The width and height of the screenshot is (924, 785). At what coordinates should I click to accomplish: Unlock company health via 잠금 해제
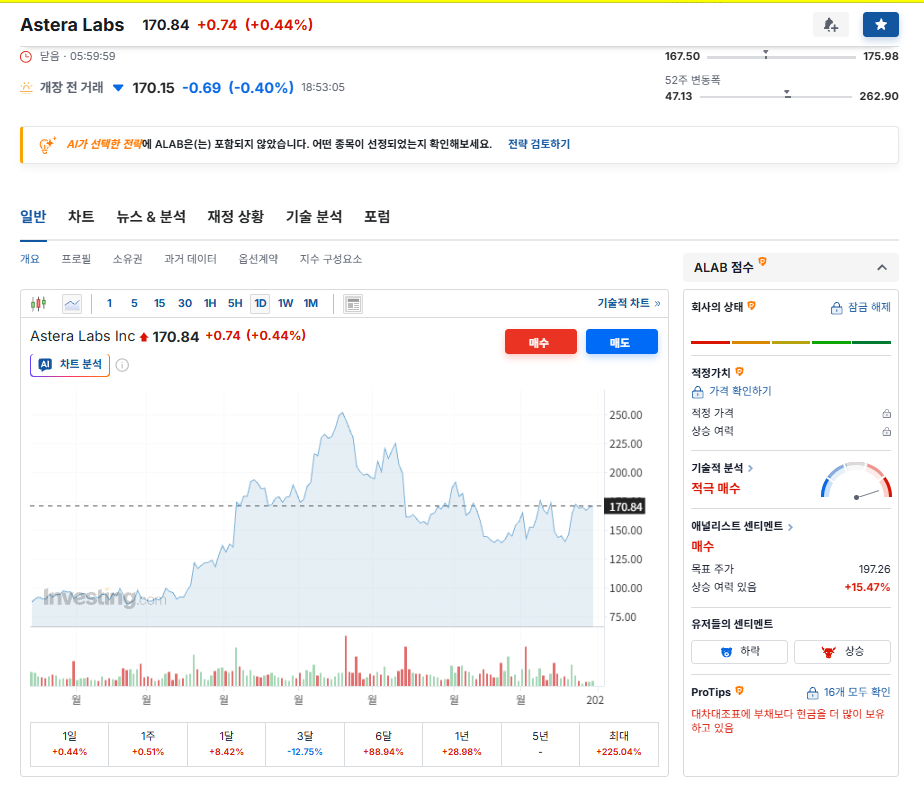pyautogui.click(x=861, y=308)
